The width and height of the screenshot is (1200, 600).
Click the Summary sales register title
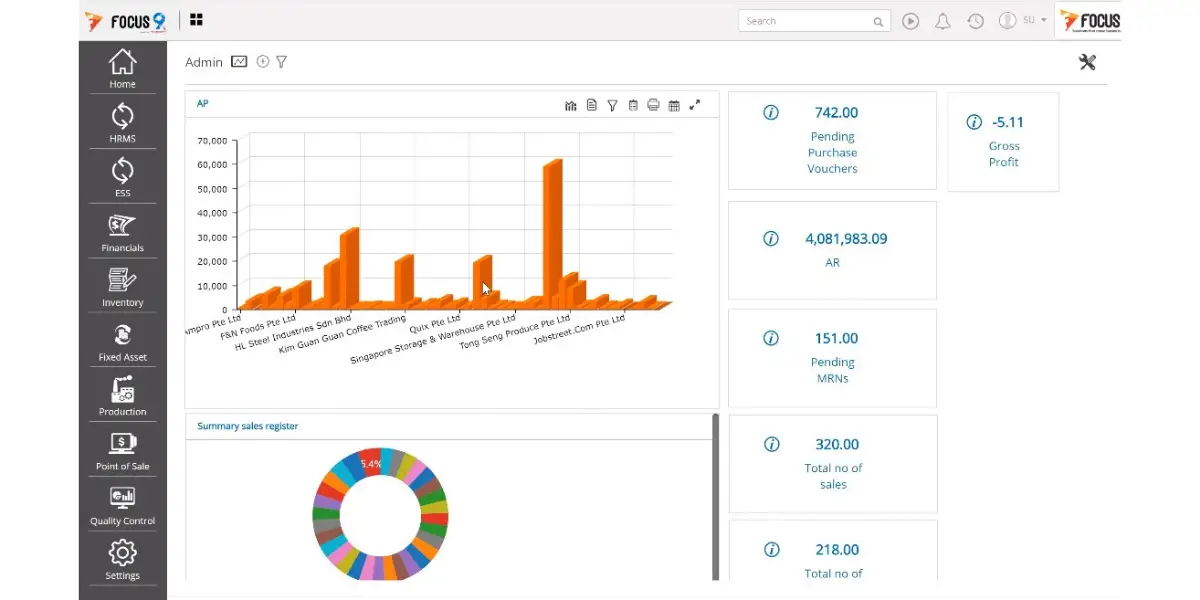[247, 426]
